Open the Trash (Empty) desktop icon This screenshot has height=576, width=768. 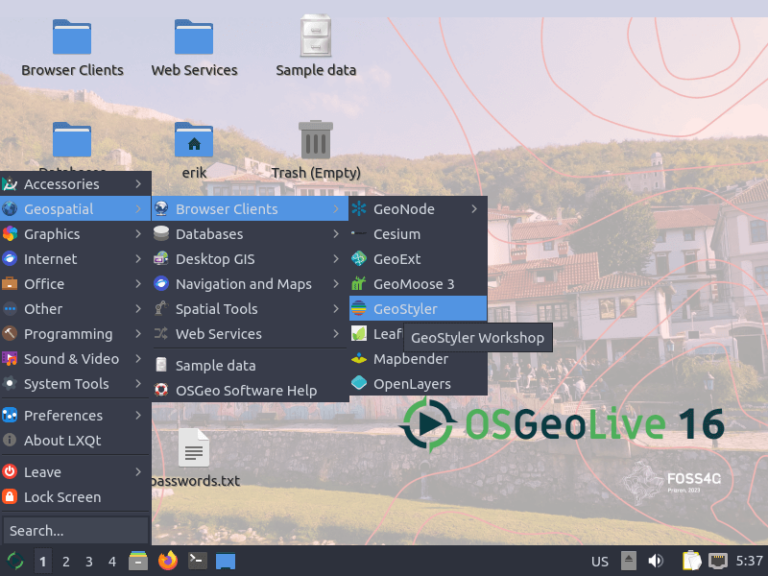pos(315,140)
